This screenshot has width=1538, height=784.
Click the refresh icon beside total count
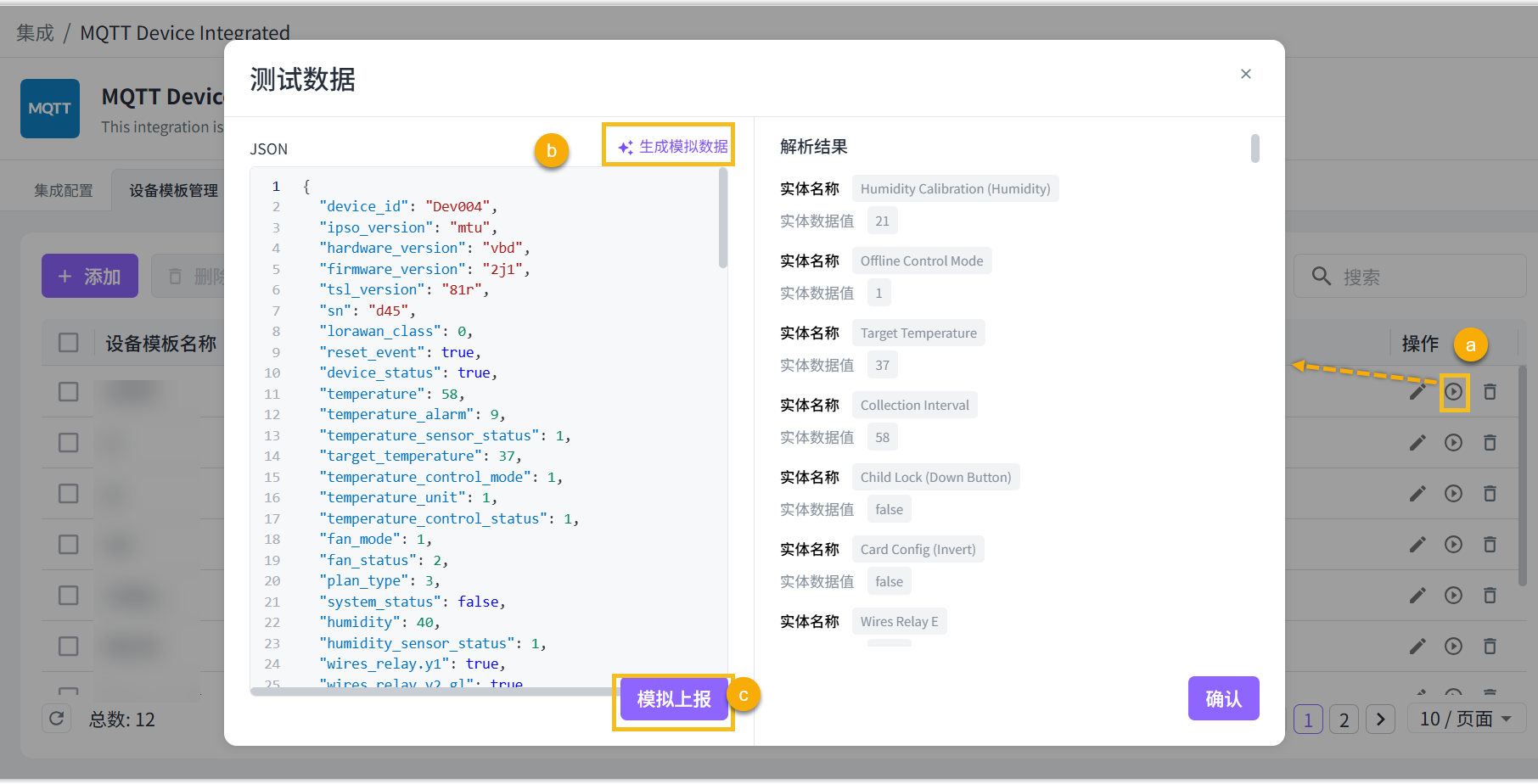pyautogui.click(x=57, y=719)
